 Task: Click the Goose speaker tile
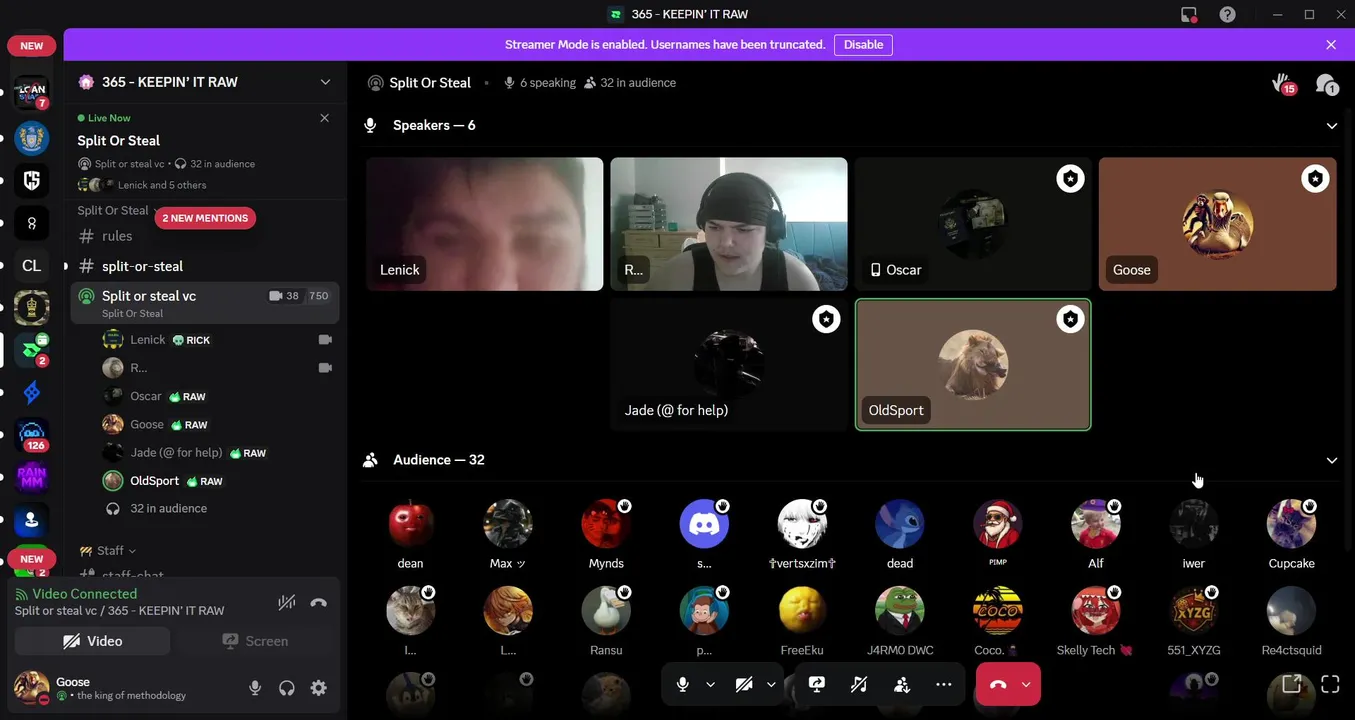pyautogui.click(x=1218, y=224)
